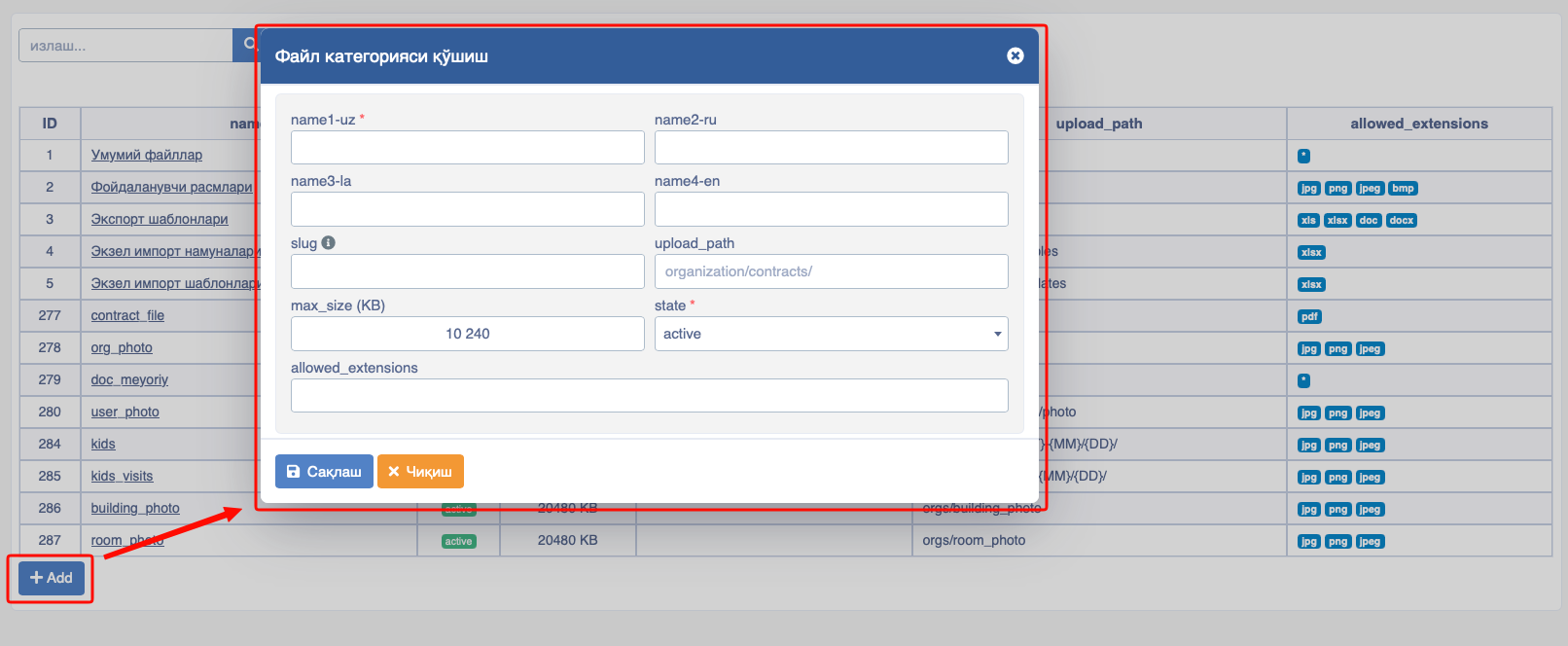Click the xlsx badge in row 4
This screenshot has width=1568, height=646.
1311,252
